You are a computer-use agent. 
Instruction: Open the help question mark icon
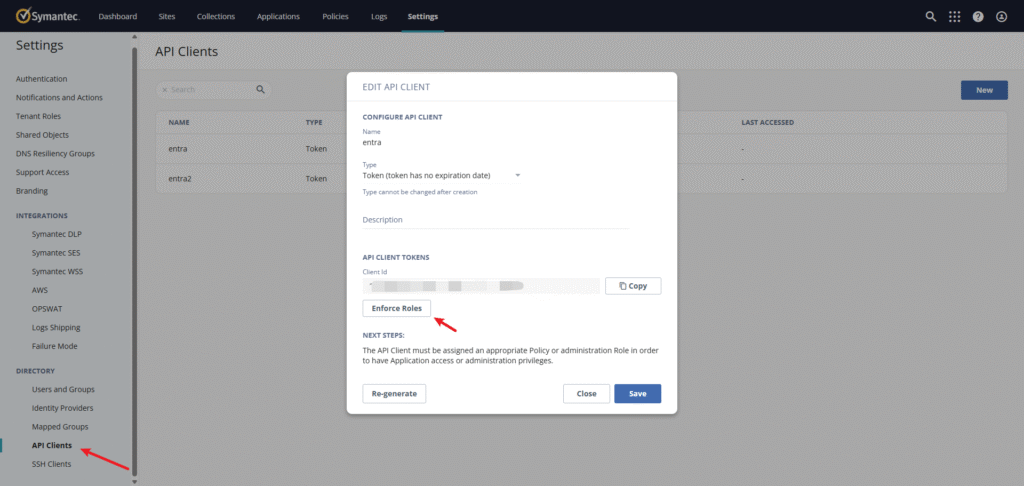(978, 17)
